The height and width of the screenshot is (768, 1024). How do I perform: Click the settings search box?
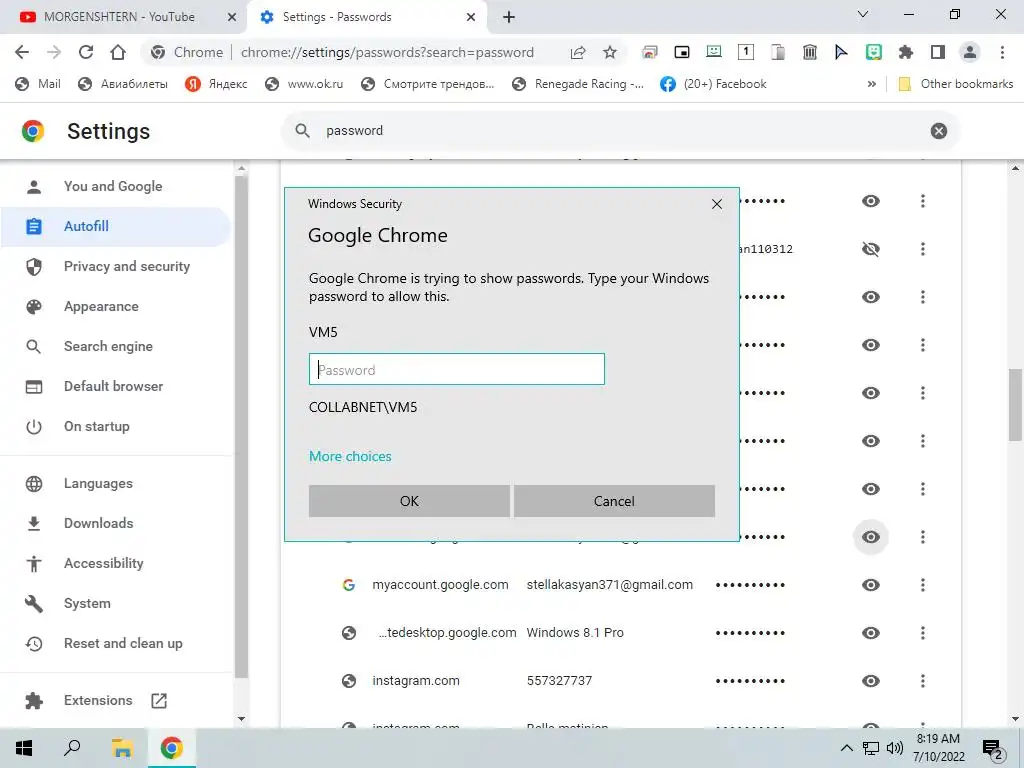(620, 131)
